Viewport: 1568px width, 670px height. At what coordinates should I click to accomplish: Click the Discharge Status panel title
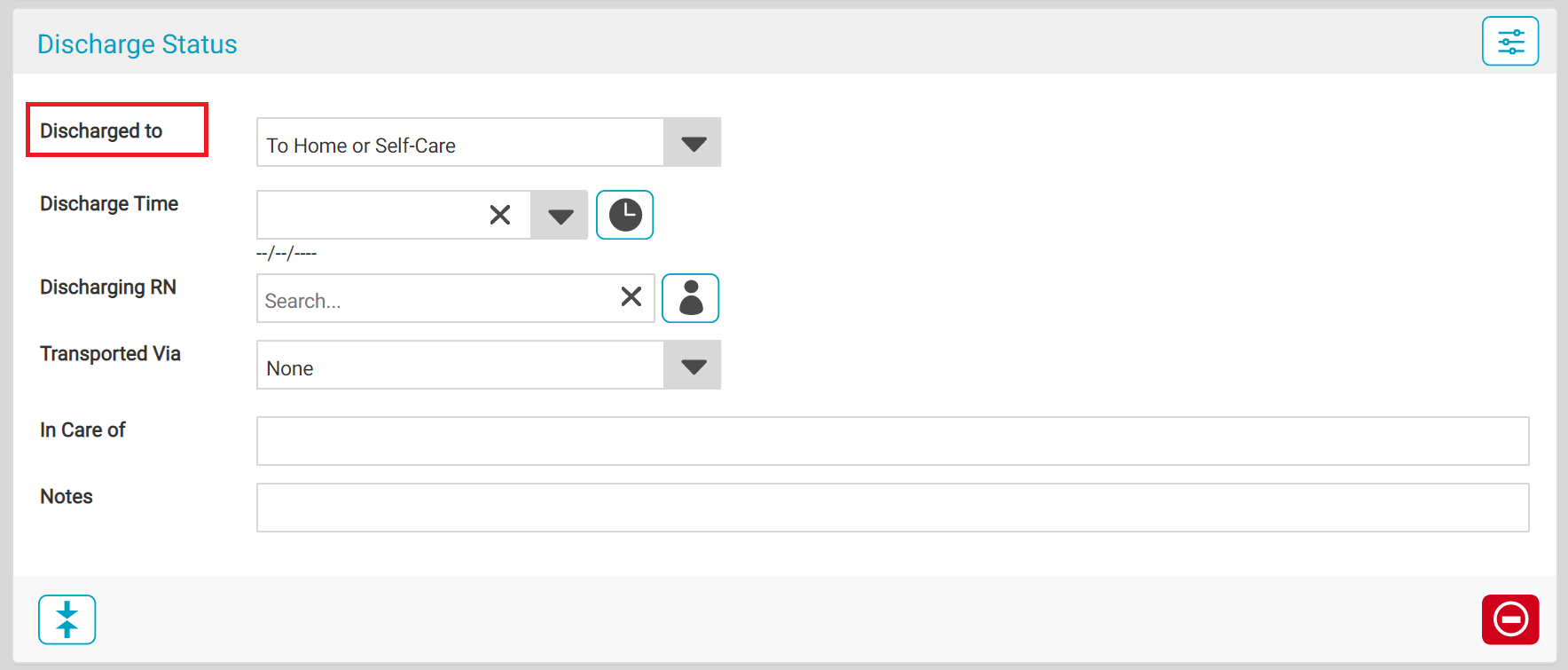[137, 44]
